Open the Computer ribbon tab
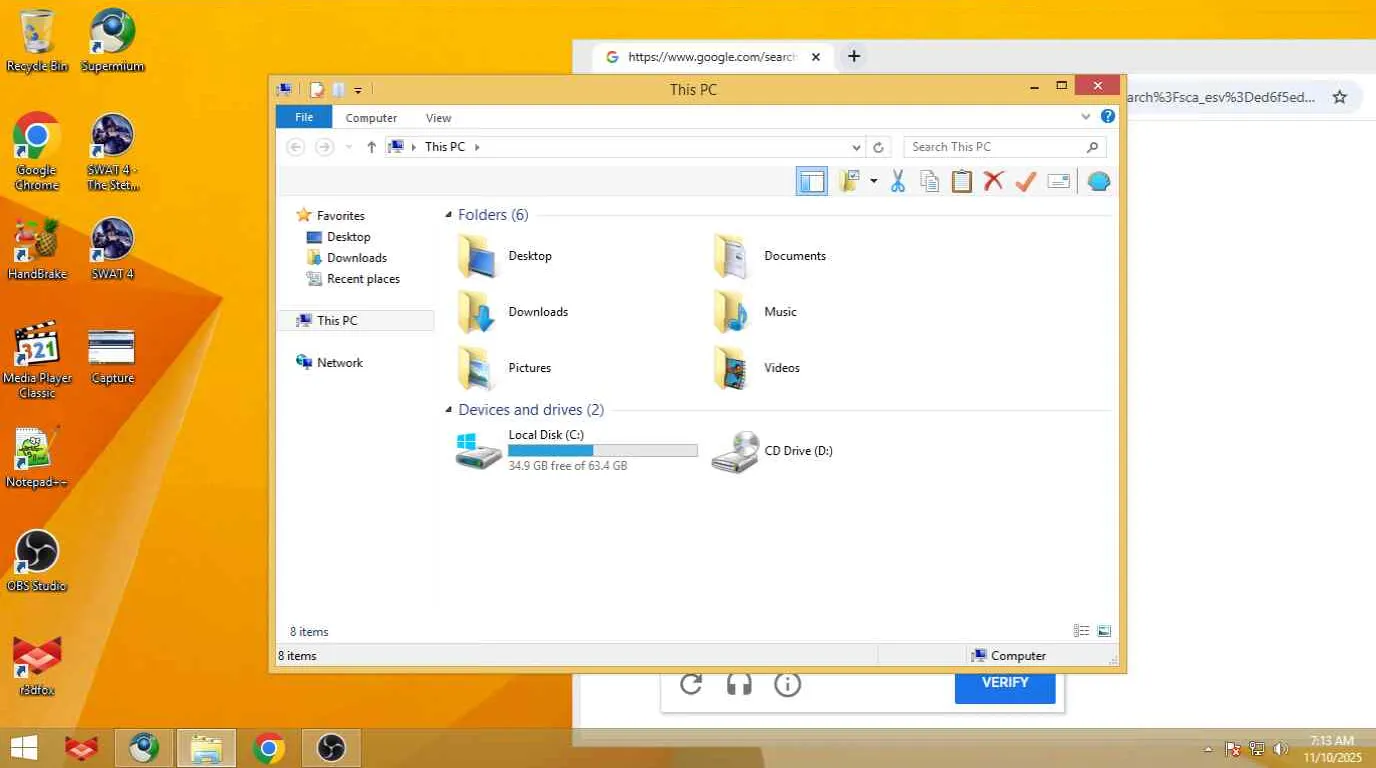 (371, 118)
